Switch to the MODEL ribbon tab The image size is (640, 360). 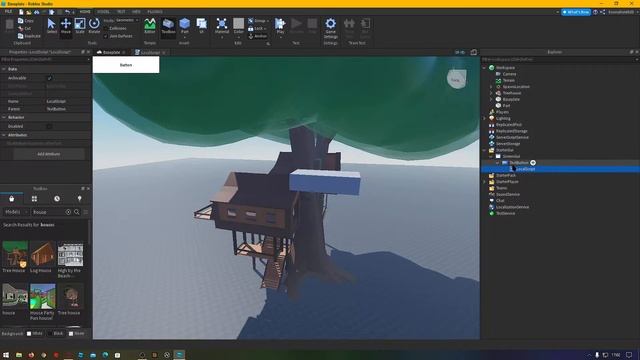coord(103,11)
